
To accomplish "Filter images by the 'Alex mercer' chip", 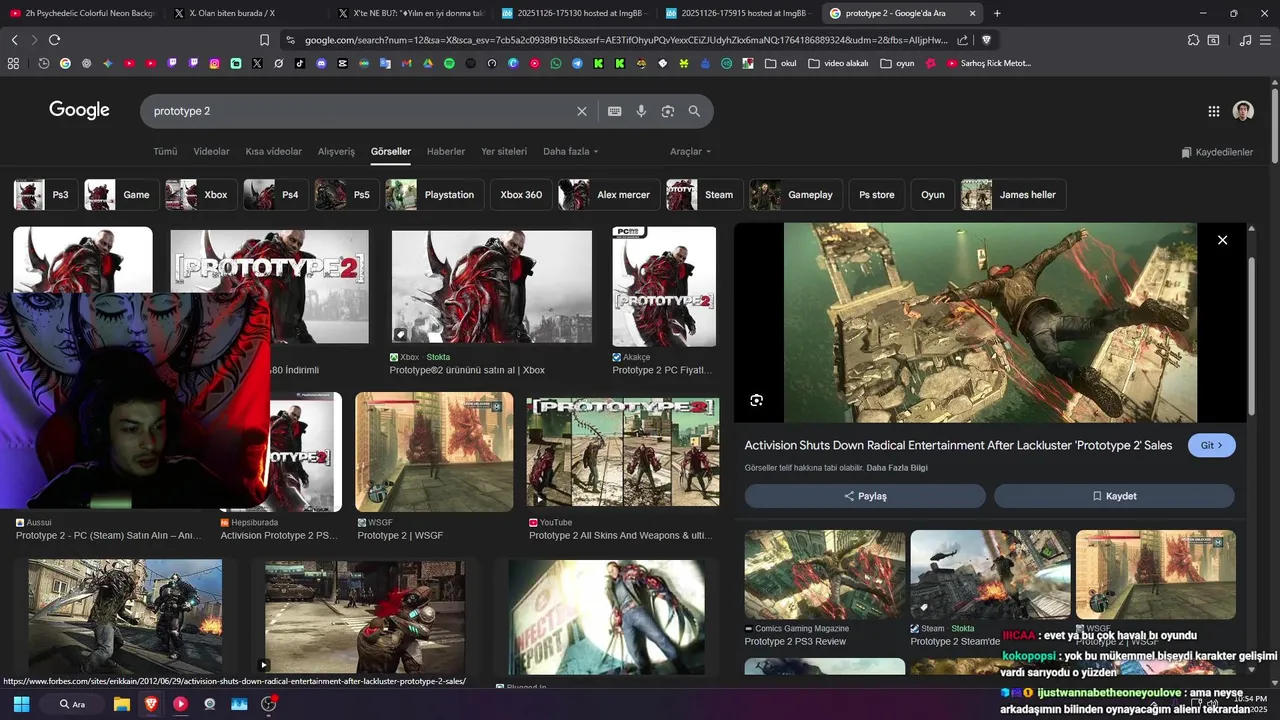I will click(608, 195).
